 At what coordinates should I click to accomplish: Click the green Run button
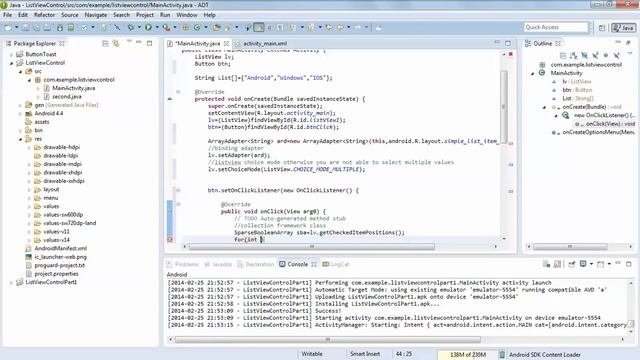(148, 27)
